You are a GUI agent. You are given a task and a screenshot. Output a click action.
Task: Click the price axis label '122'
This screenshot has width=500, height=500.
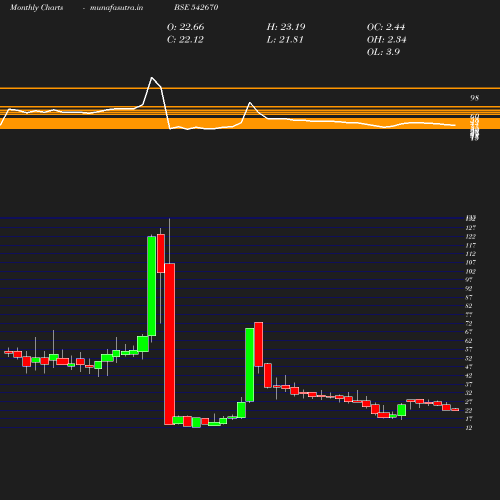click(471, 236)
